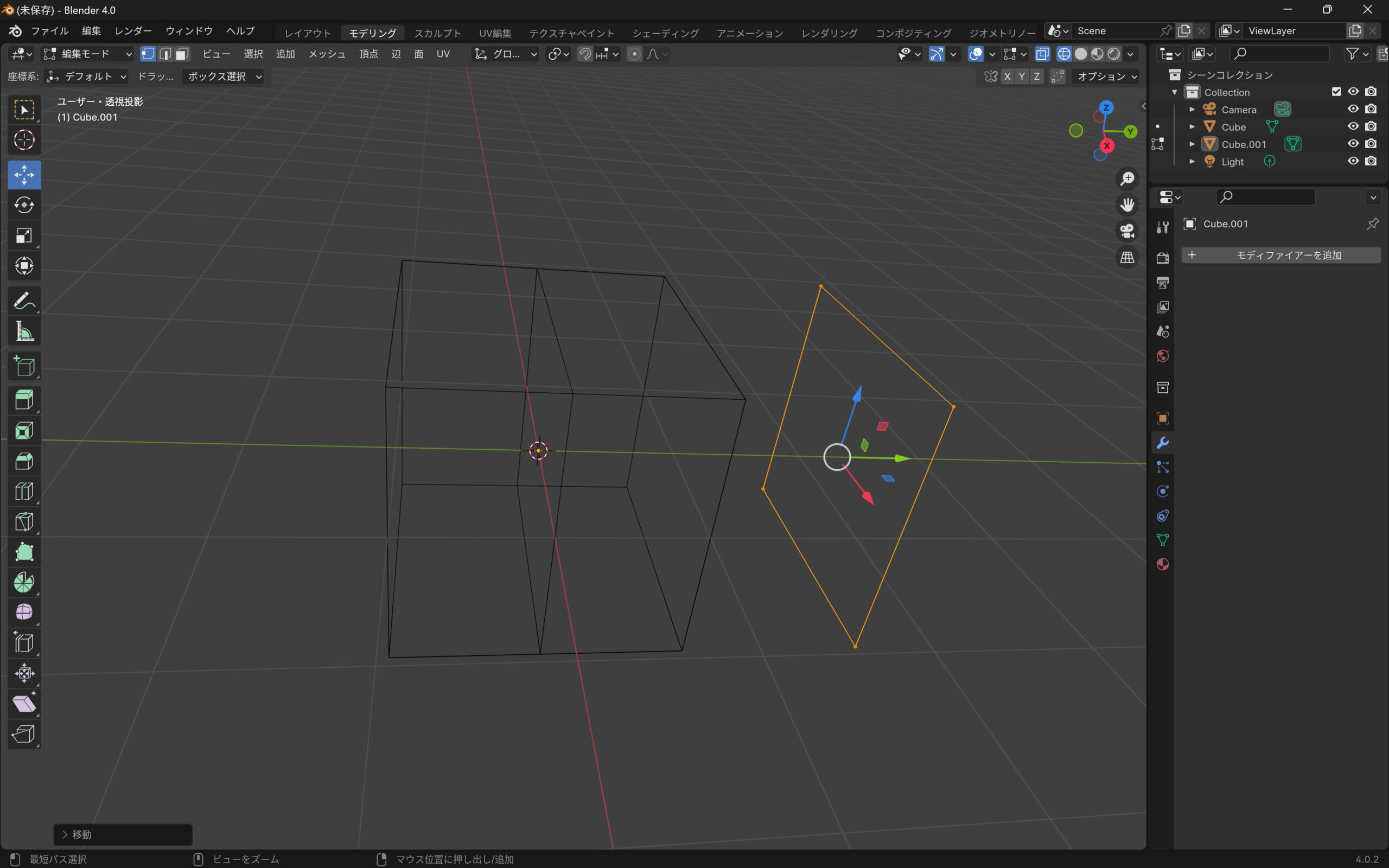Select the Measure tool

pyautogui.click(x=24, y=331)
